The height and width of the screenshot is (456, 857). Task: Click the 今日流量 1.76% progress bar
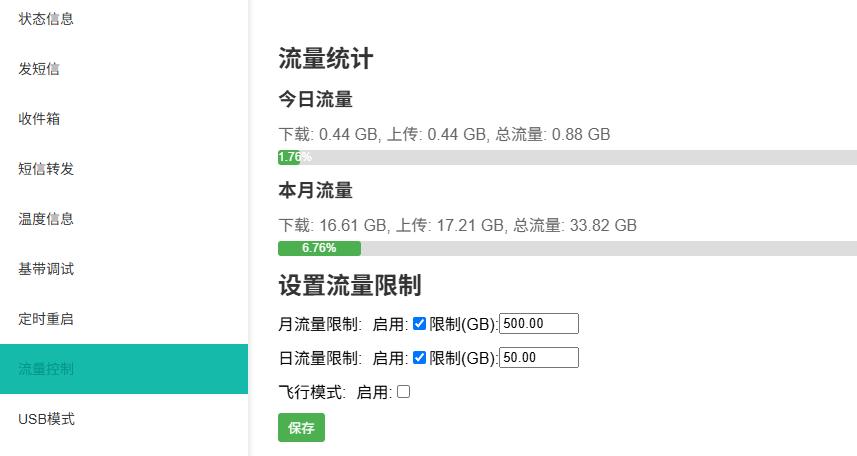[567, 157]
